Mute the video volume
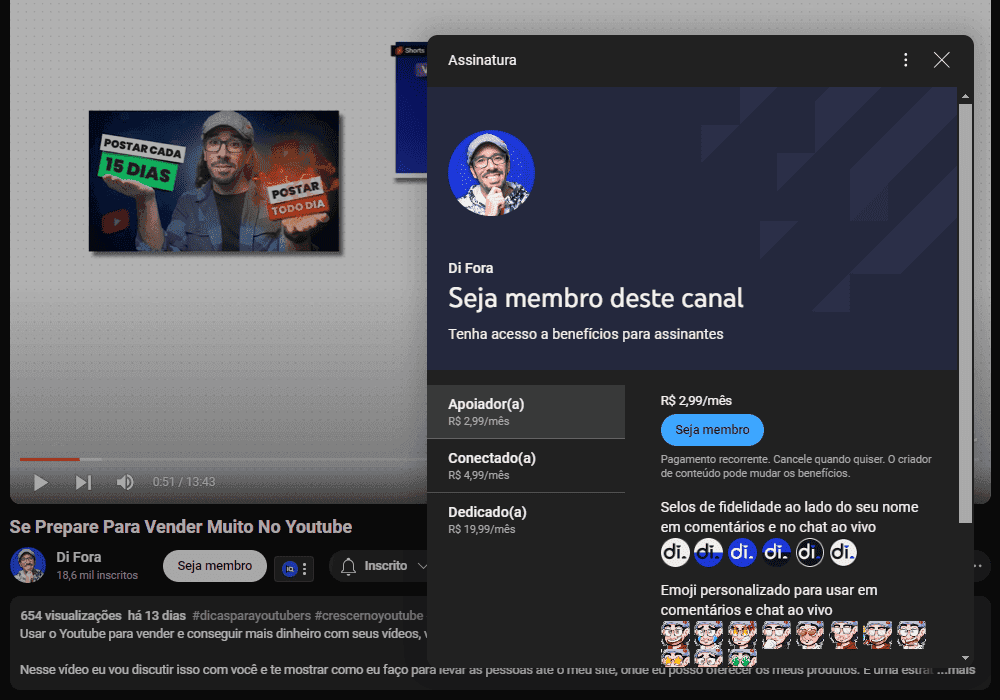Viewport: 1000px width, 700px height. click(125, 483)
